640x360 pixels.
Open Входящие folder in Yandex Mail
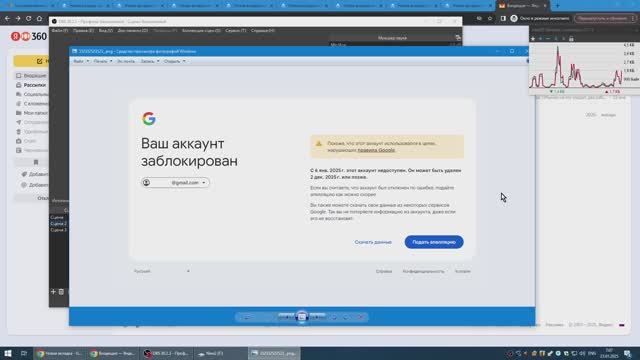[31, 76]
